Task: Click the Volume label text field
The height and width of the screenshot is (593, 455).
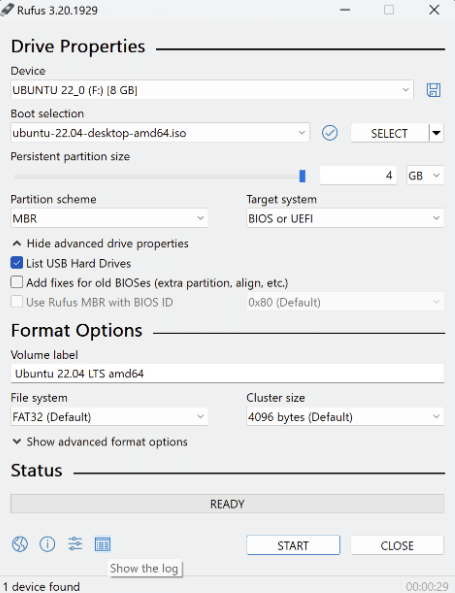Action: point(227,374)
